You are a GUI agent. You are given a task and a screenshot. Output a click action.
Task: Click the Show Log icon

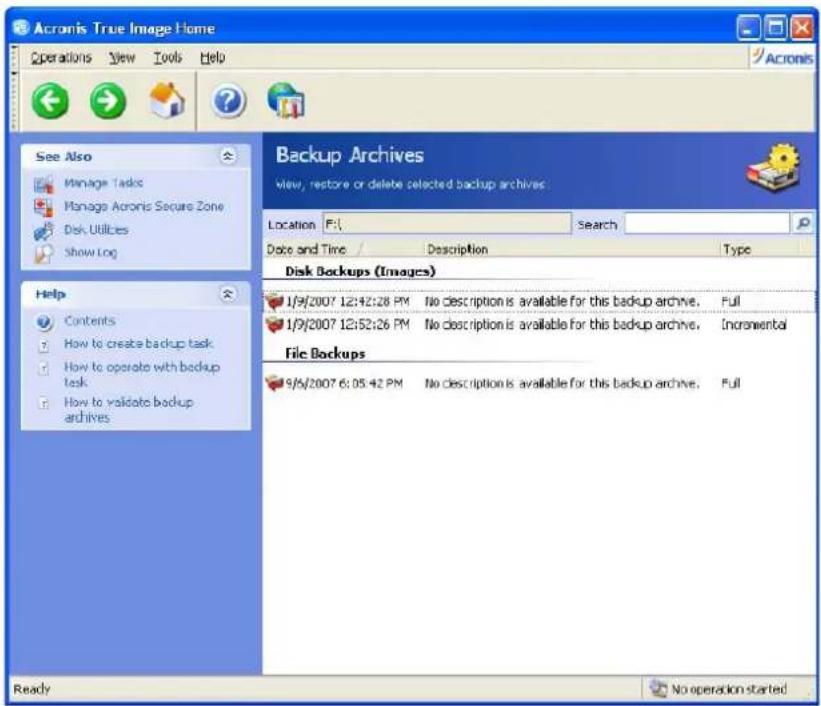(43, 253)
